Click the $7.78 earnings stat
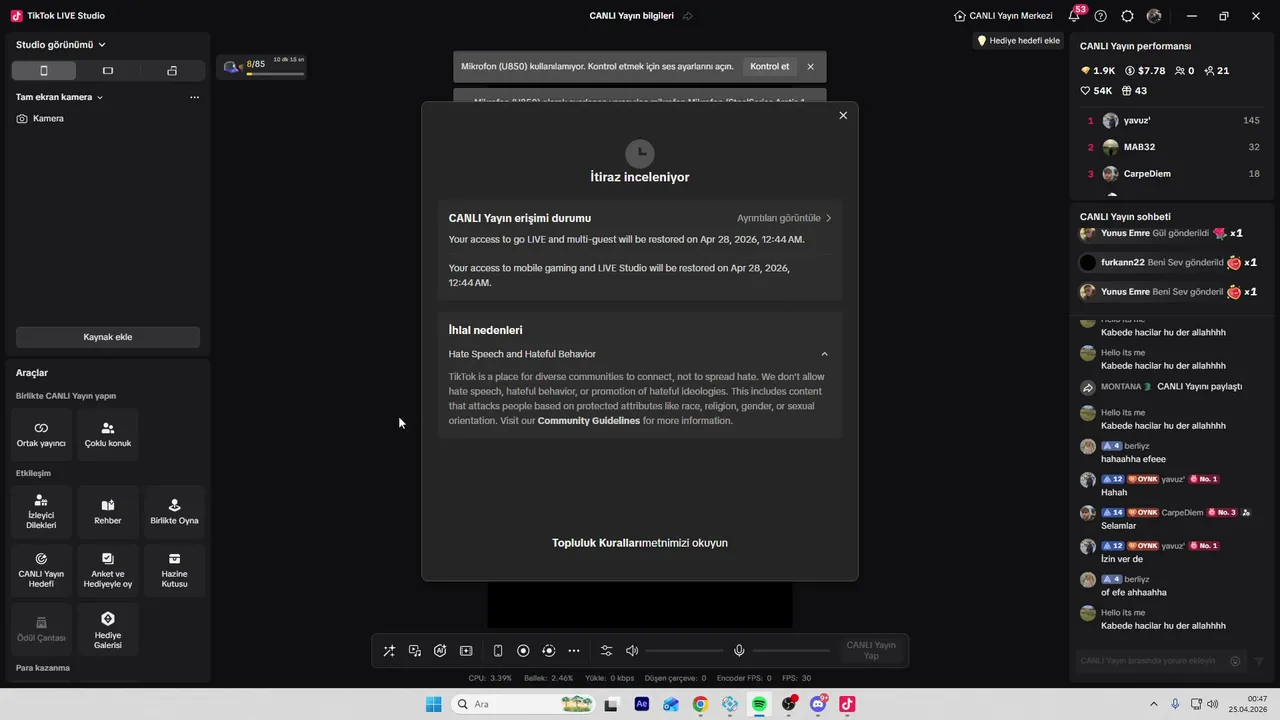The width and height of the screenshot is (1280, 720). 1146,71
